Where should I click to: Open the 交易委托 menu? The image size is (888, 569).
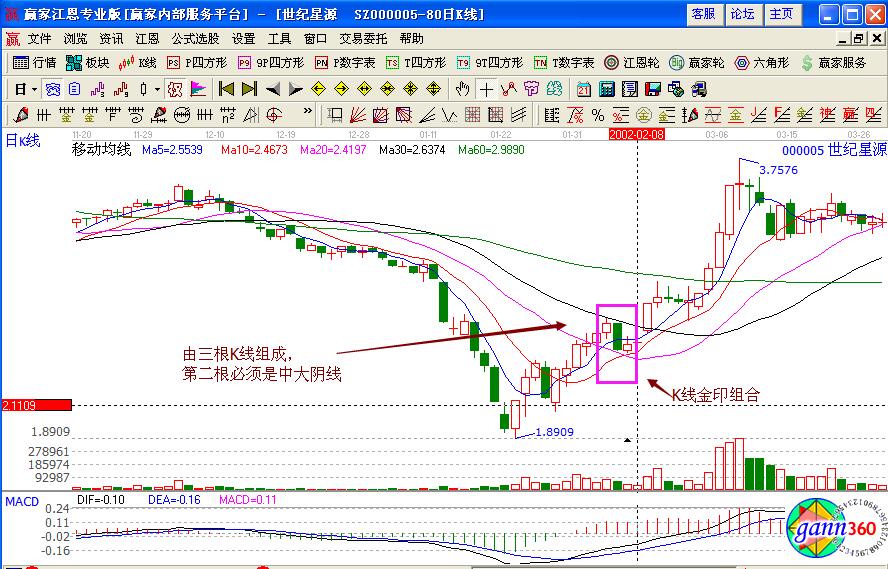[364, 38]
